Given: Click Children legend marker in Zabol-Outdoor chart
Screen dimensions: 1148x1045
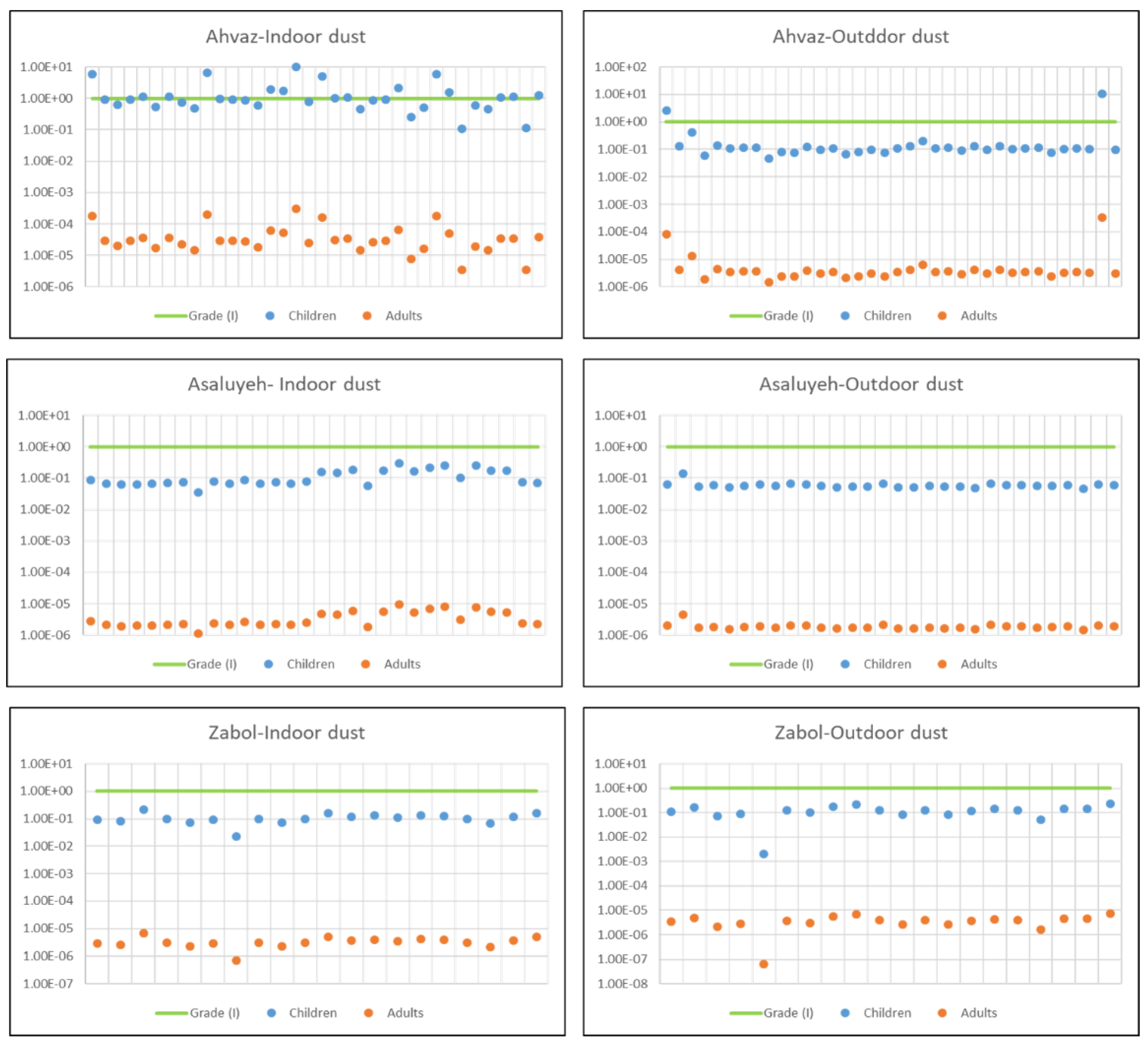Looking at the screenshot, I should 845,1013.
